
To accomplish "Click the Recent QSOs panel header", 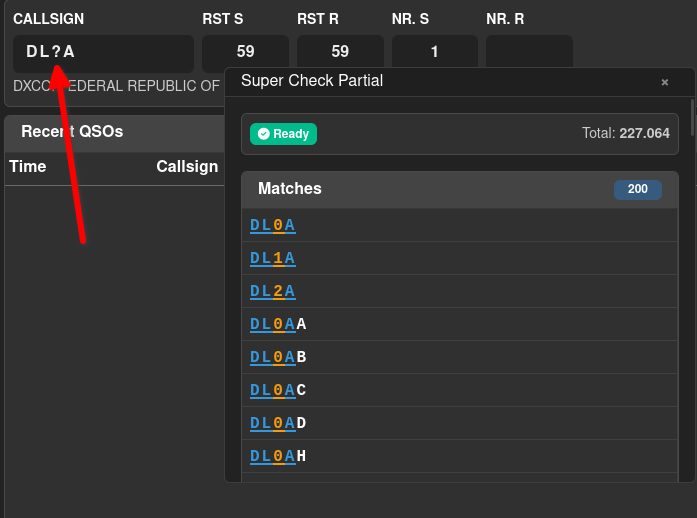I will click(115, 132).
